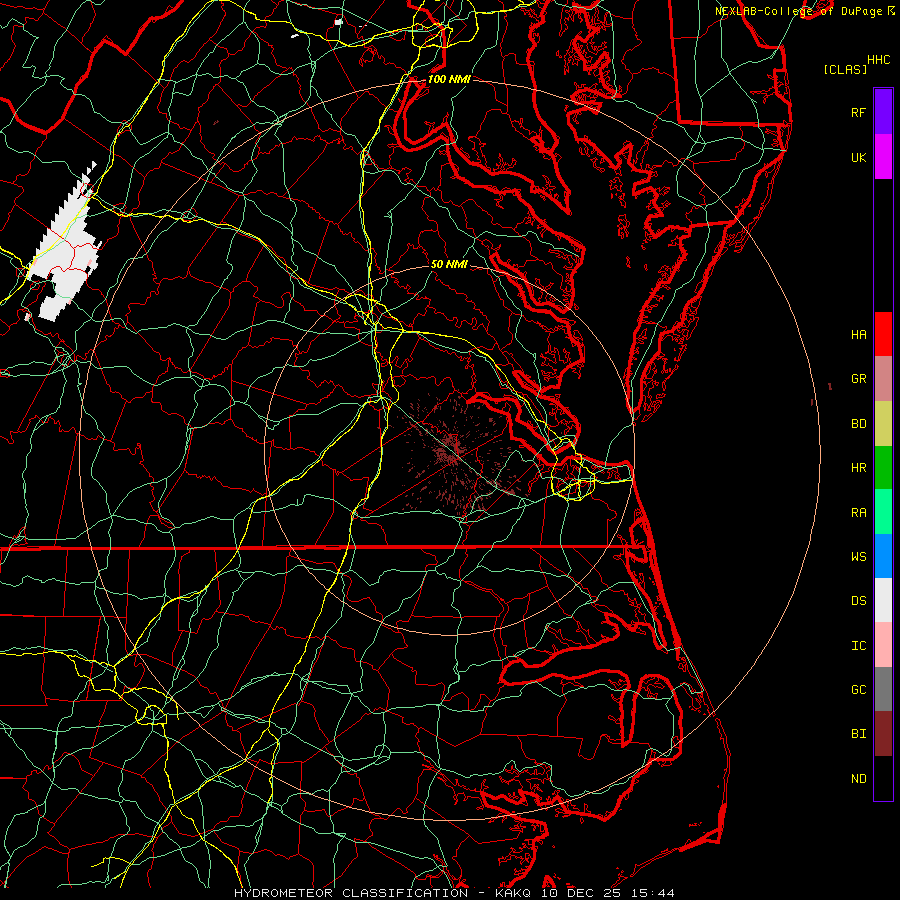The width and height of the screenshot is (900, 900).
Task: Click the "DS" legend label
Action: 858,601
